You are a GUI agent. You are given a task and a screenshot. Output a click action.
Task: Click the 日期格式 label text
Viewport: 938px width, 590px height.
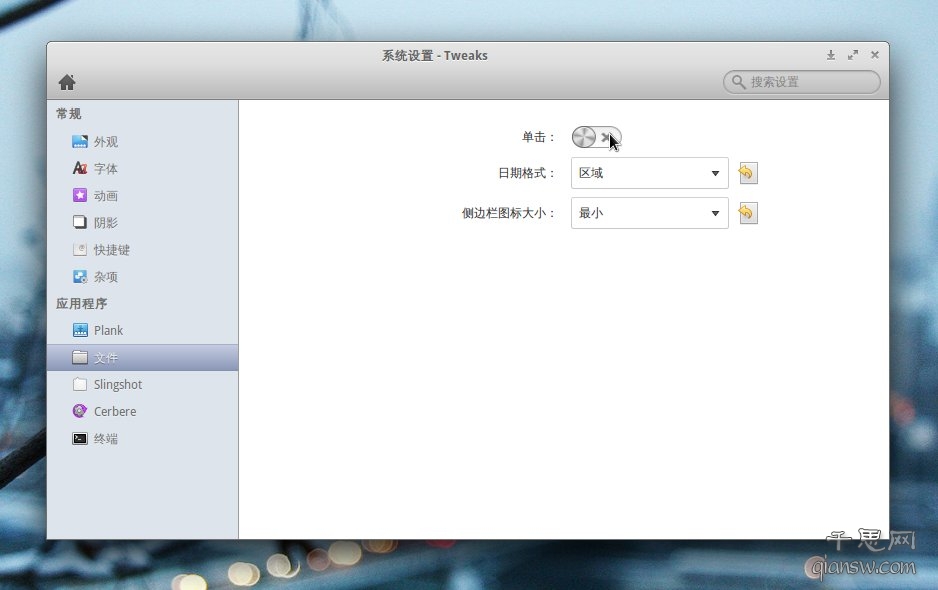[526, 173]
